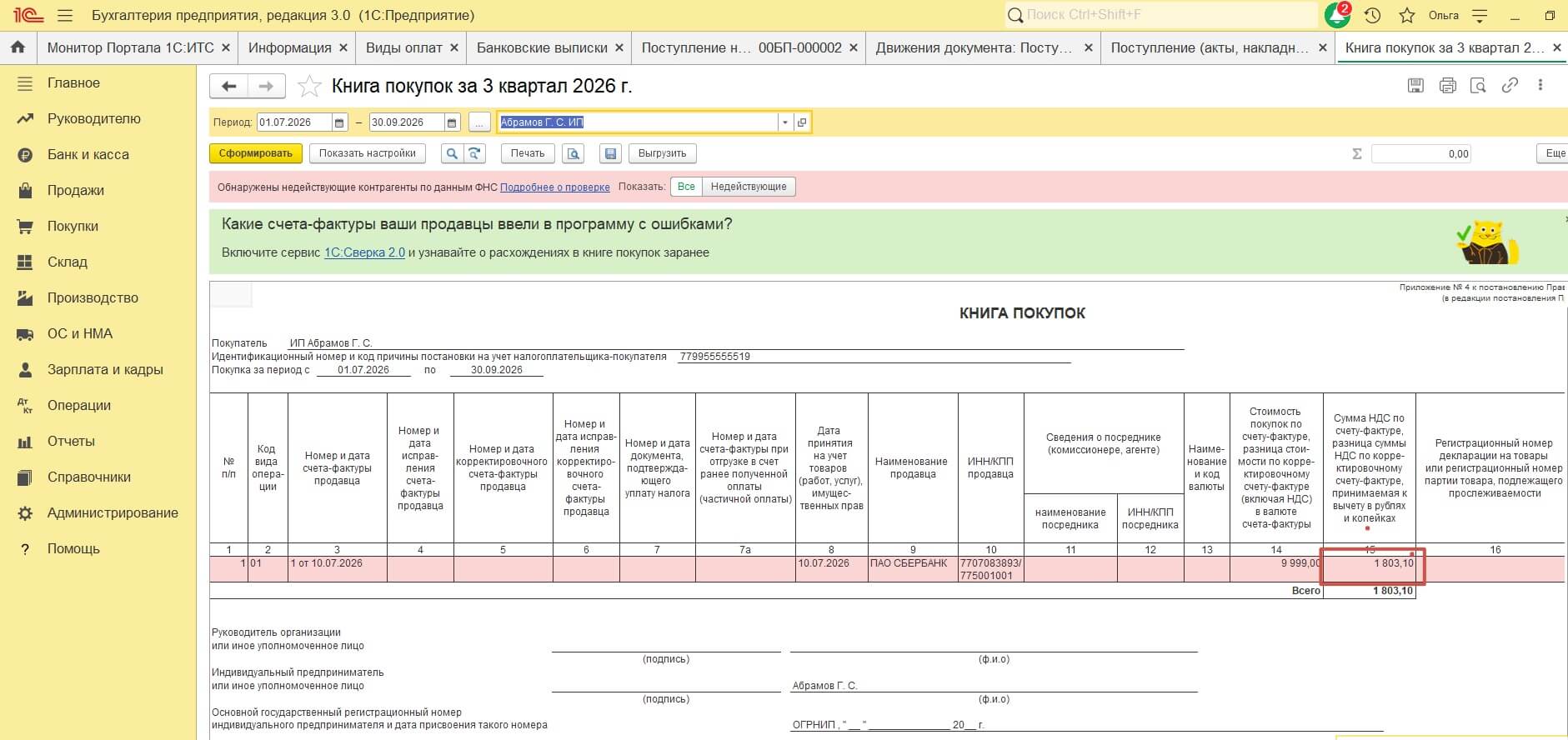Expand the organization dropdown arrow

tap(784, 122)
